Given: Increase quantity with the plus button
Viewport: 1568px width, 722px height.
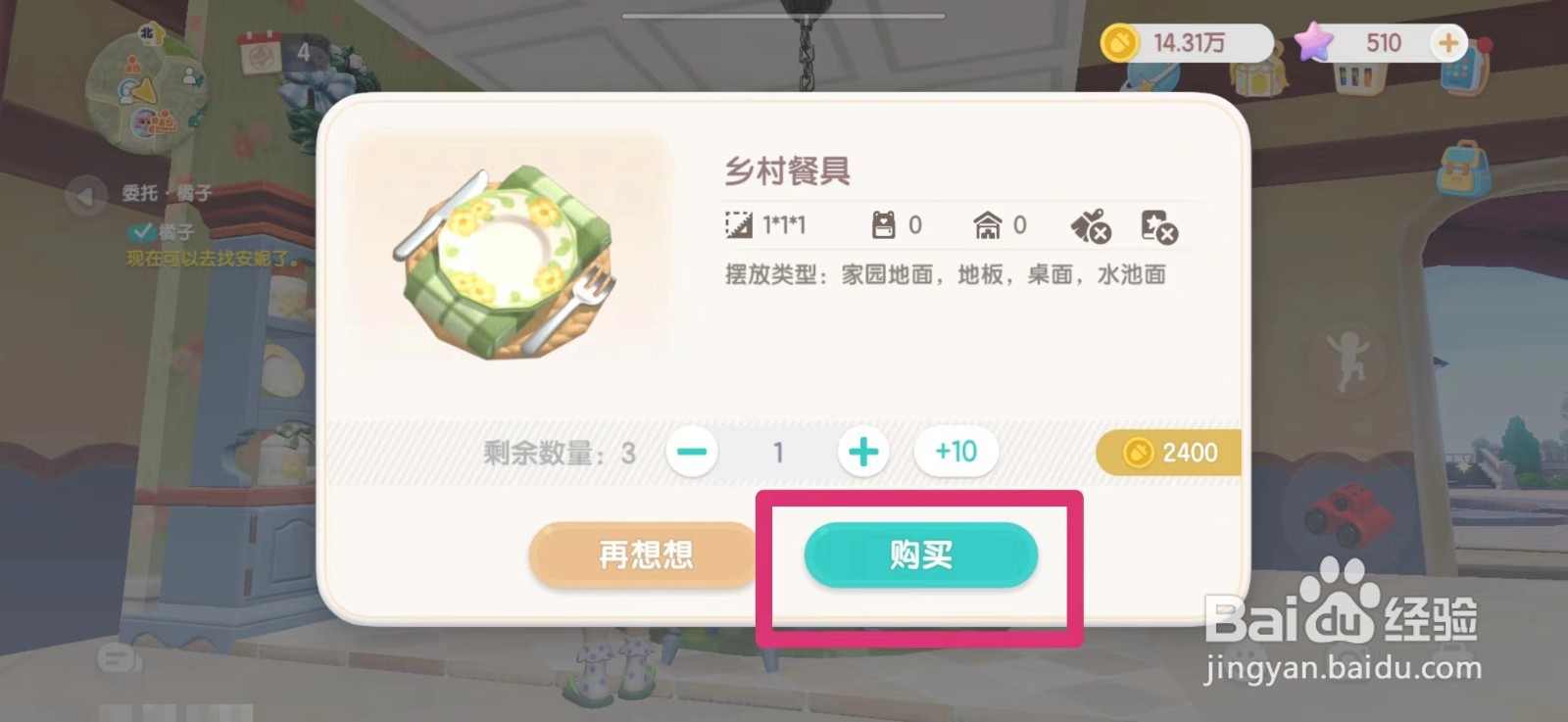Looking at the screenshot, I should pos(863,452).
